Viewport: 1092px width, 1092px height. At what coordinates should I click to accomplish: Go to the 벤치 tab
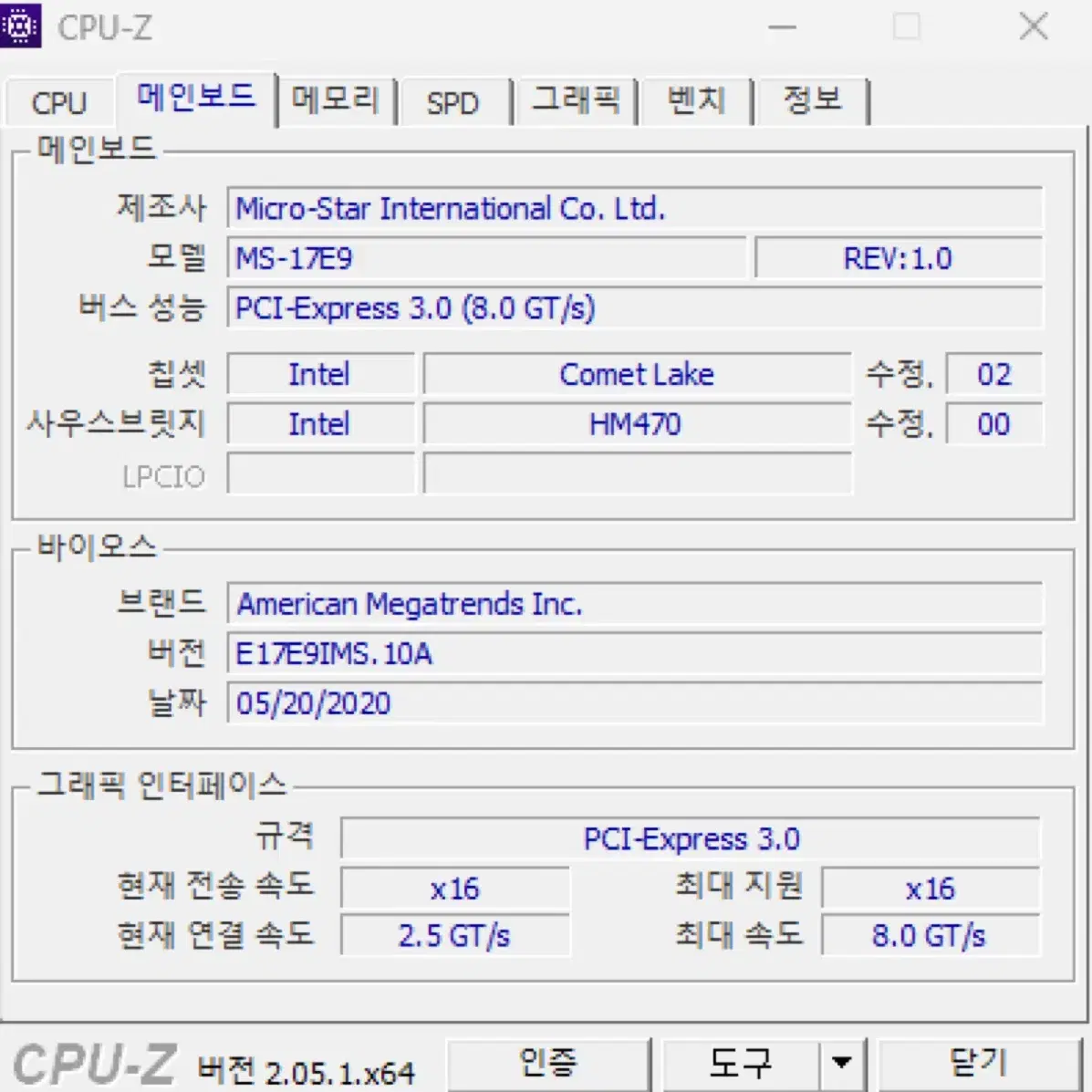pos(696,101)
